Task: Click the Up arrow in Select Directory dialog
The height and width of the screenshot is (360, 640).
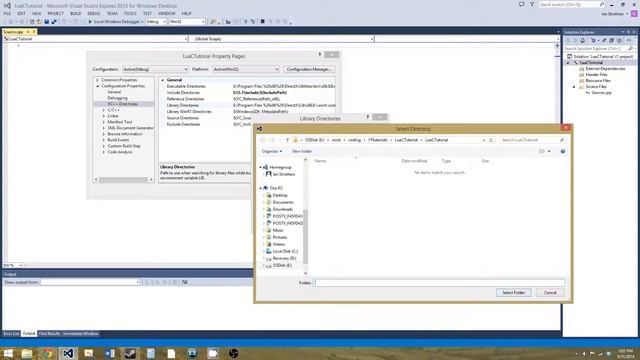Action: (x=287, y=140)
